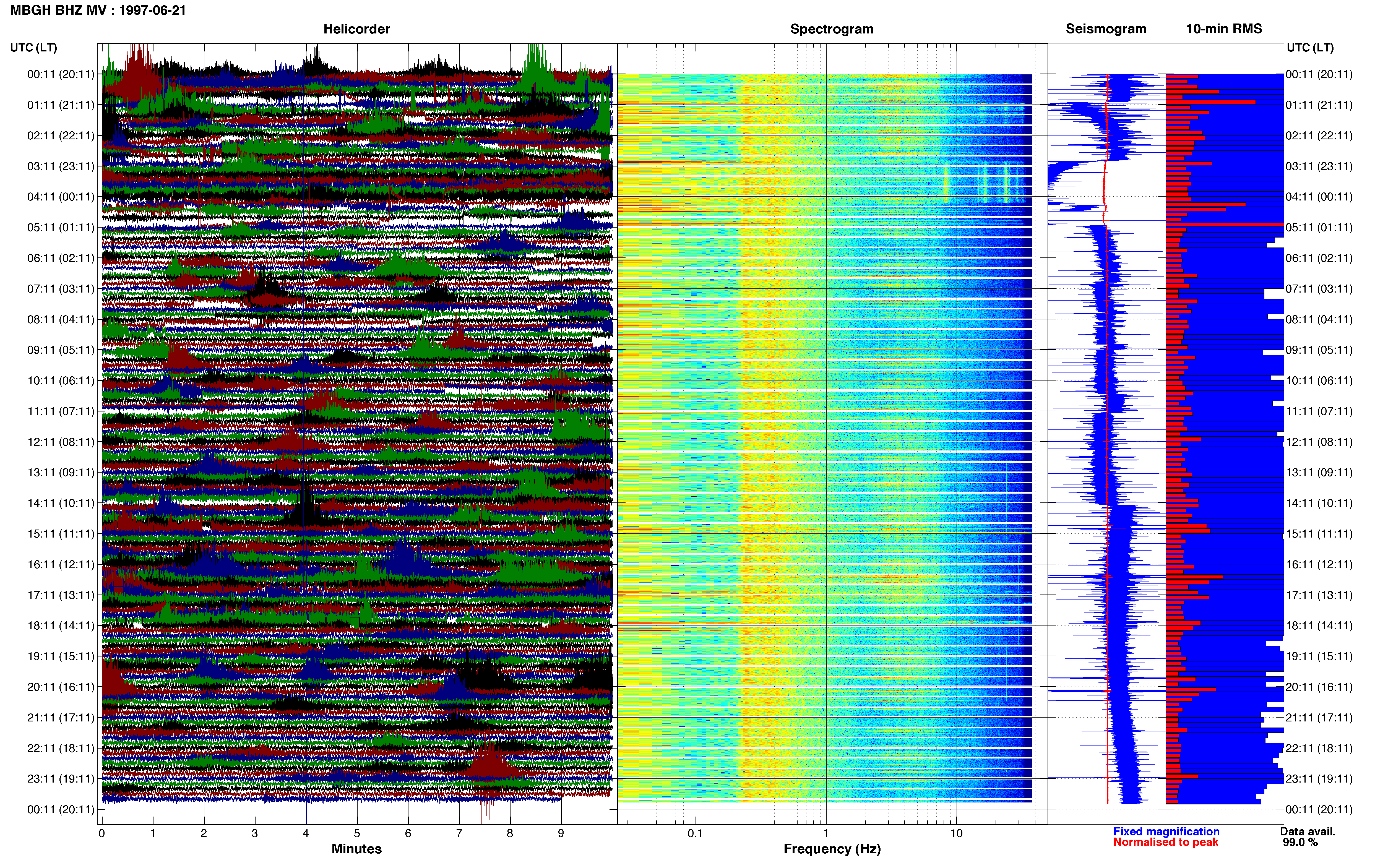Image resolution: width=1388 pixels, height=868 pixels.
Task: Click the '99.0 %' data availability value
Action: [x=1300, y=843]
